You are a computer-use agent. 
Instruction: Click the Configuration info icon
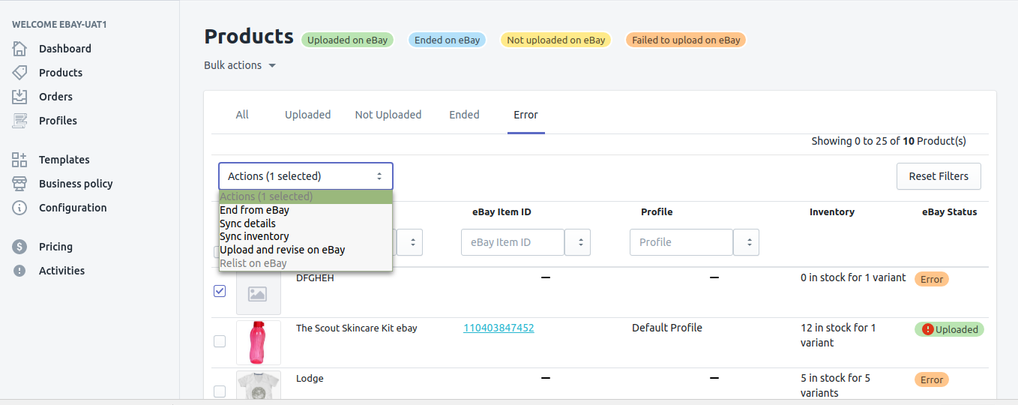(x=19, y=208)
